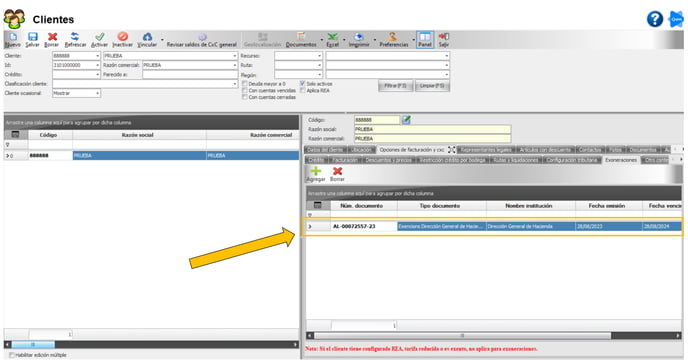Screen dimensions: 688x364
Task: Click the exoneraciones grid horizontal scrollbar
Action: click(x=462, y=335)
